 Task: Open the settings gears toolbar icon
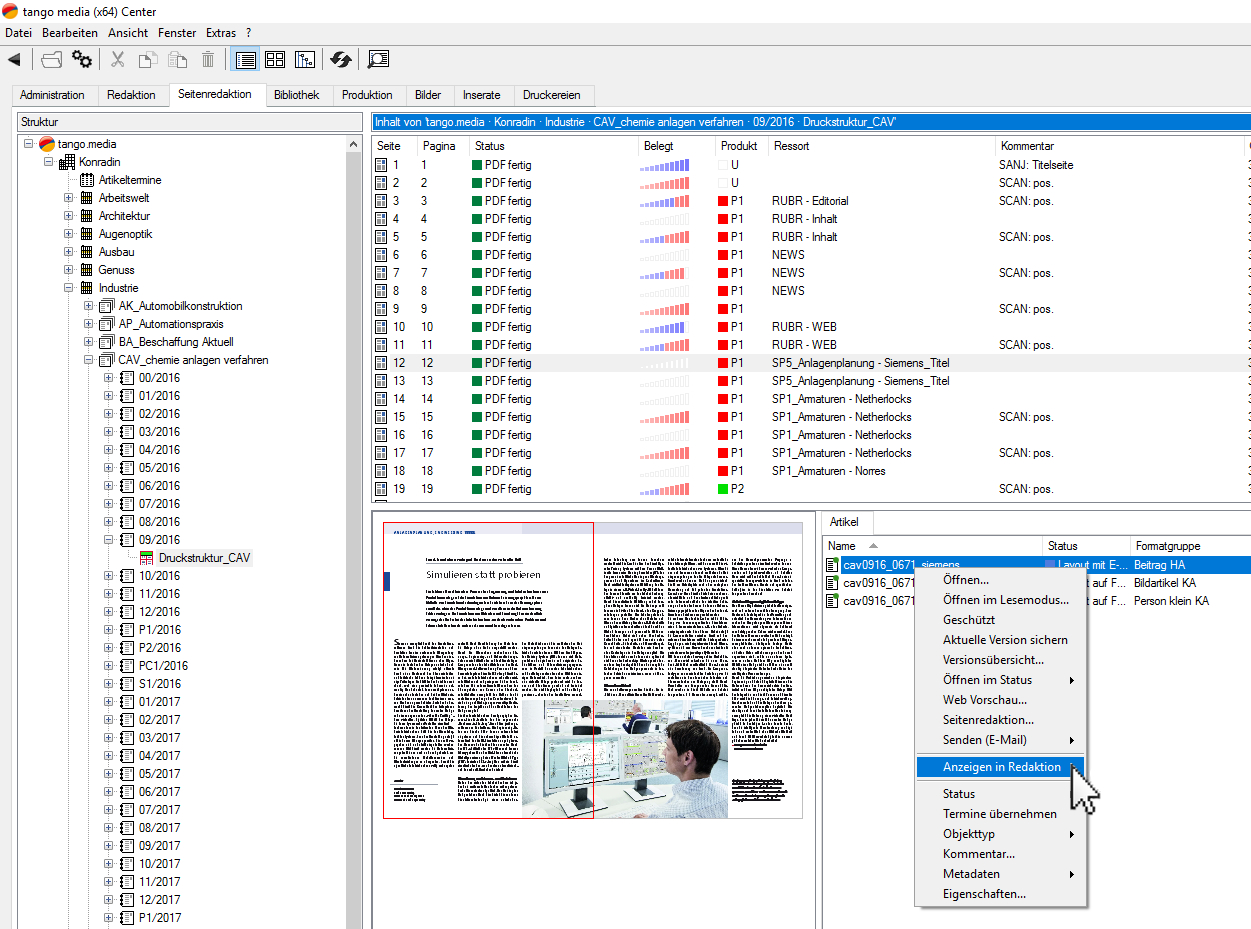82,60
